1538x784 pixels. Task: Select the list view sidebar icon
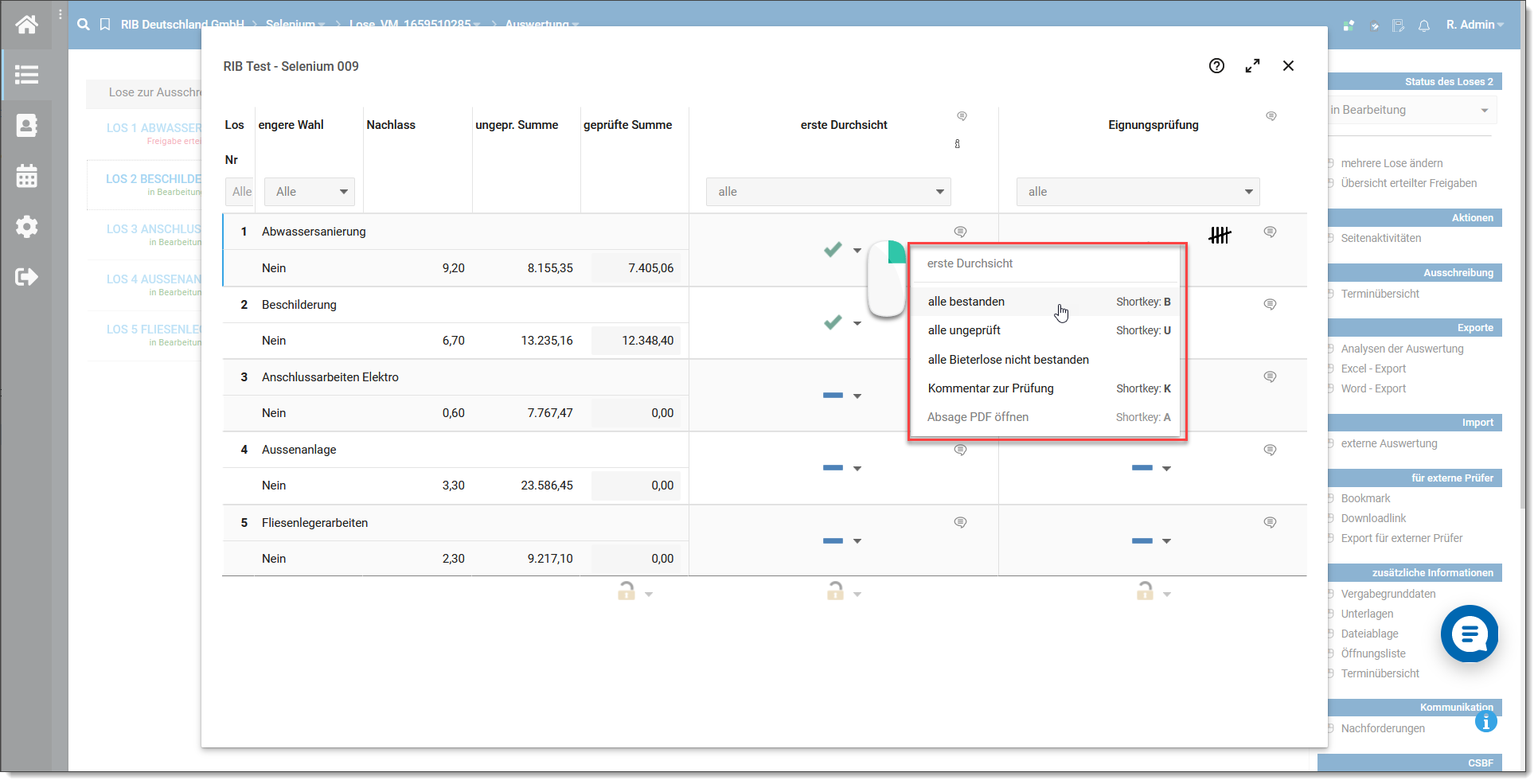(26, 75)
